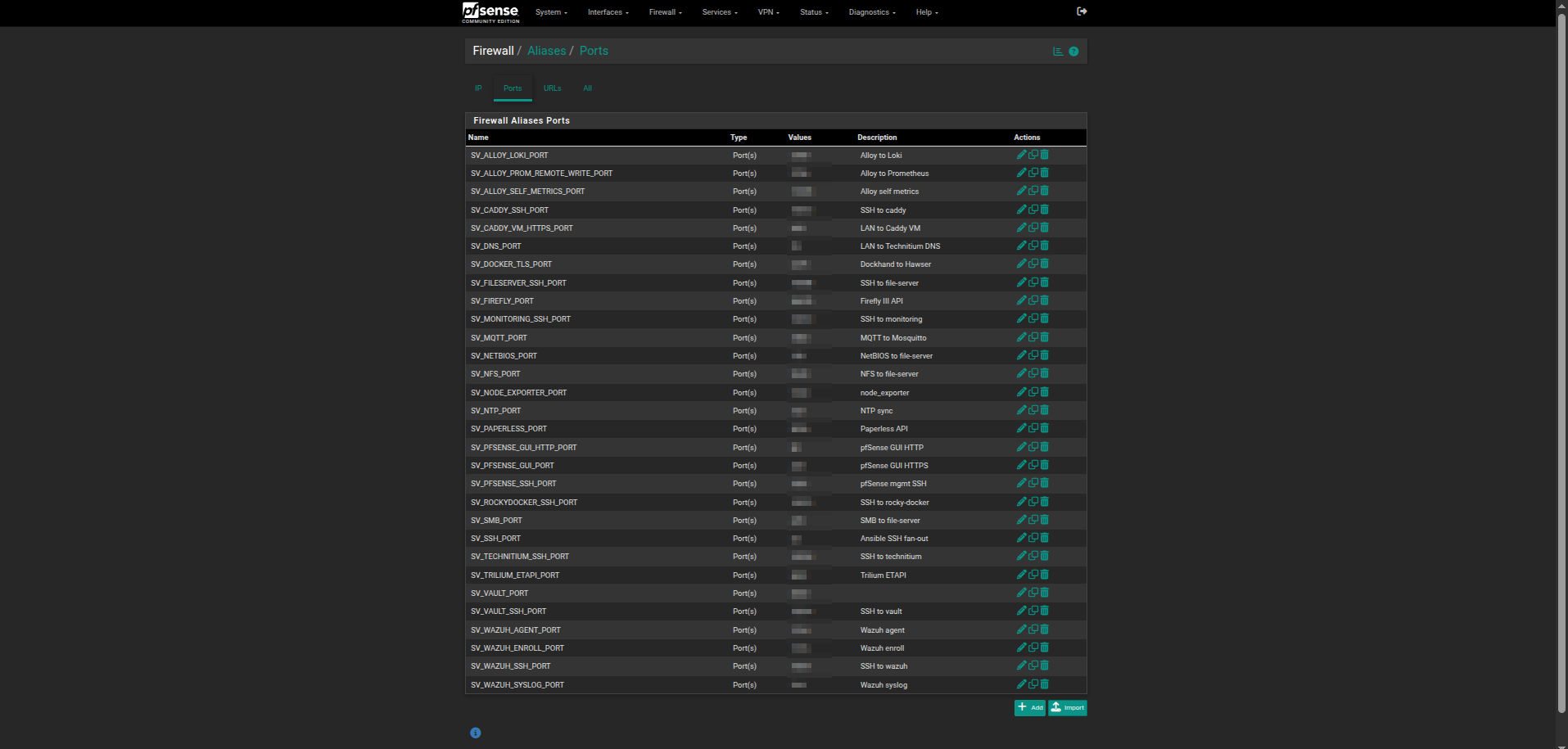Edit the SV_ALLOY_LOKI_PORT alias
Image resolution: width=1568 pixels, height=749 pixels.
tap(1021, 155)
